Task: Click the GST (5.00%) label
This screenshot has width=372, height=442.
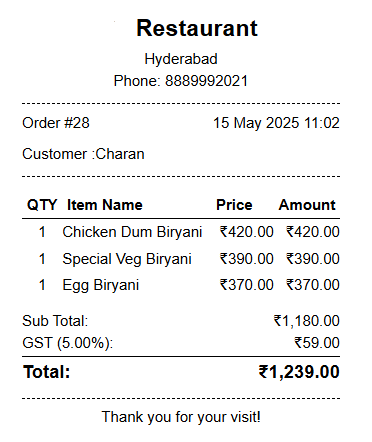Action: click(68, 343)
